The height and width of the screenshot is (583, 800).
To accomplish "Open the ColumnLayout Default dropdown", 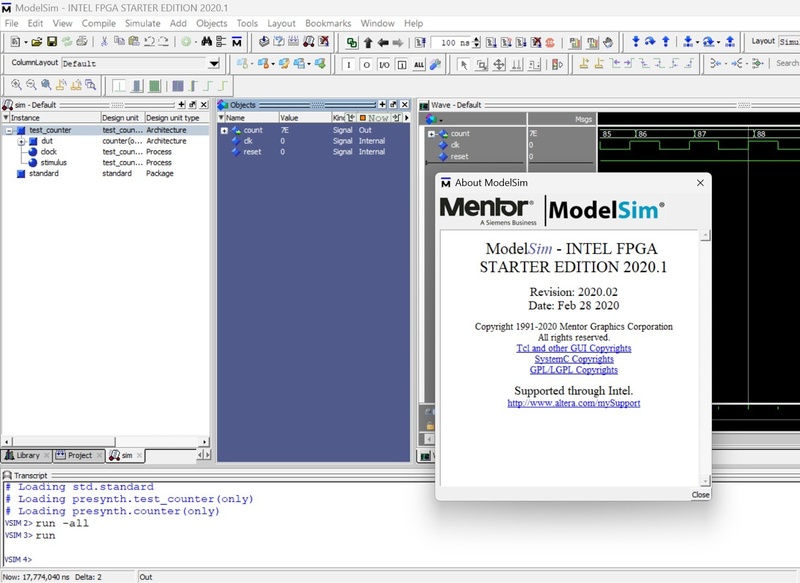I will 214,64.
